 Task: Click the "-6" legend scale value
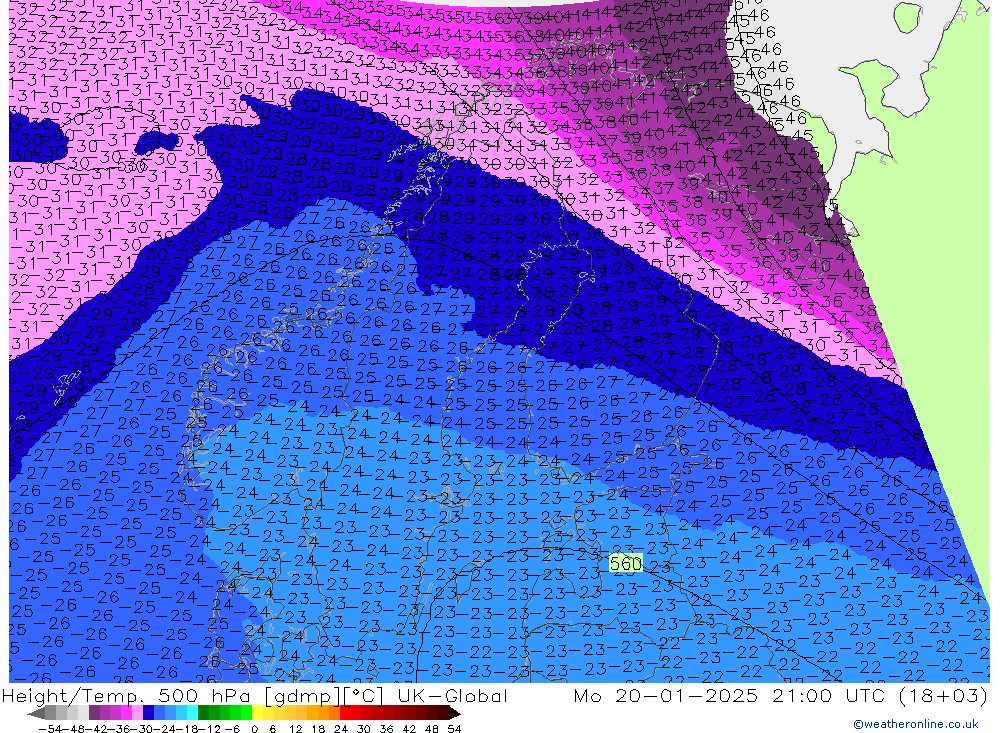click(x=233, y=729)
